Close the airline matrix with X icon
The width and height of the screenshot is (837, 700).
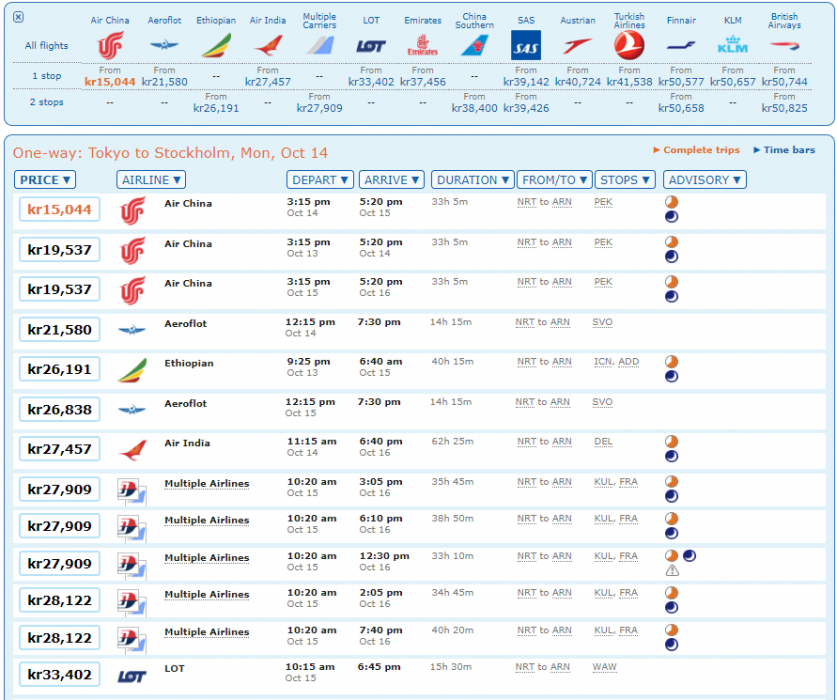(x=18, y=17)
